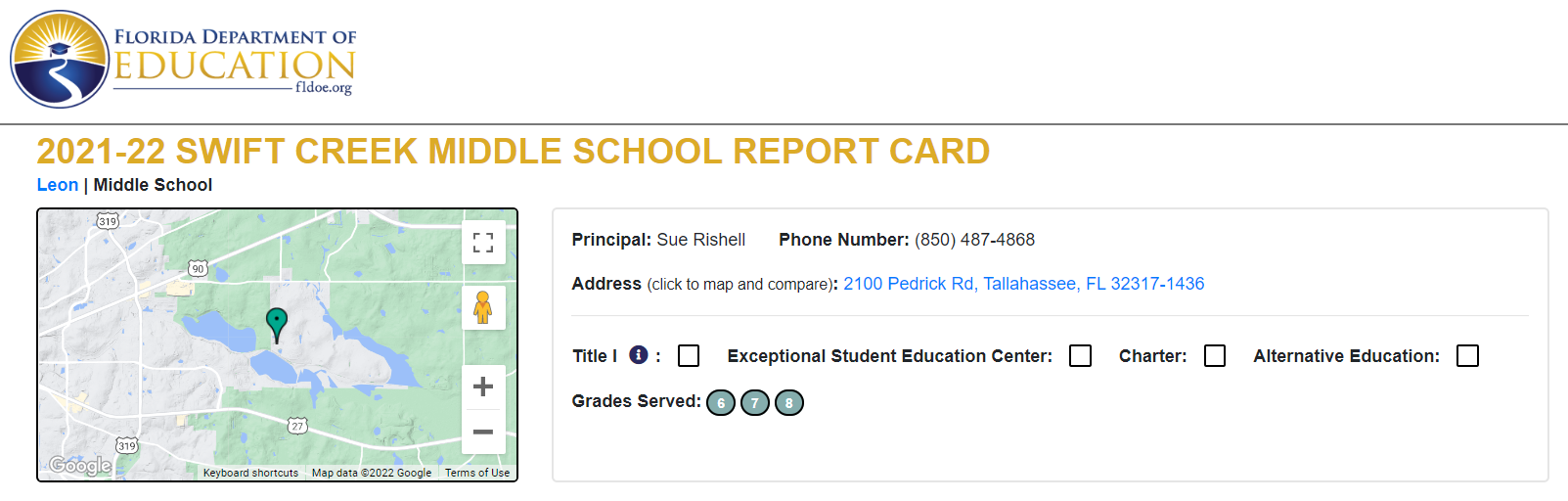Viewport: 1568px width, 501px height.
Task: Zoom out on the map
Action: [483, 432]
